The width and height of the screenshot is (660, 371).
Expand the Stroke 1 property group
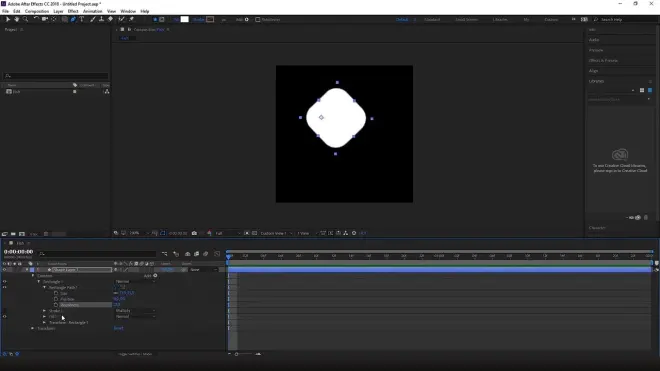pyautogui.click(x=45, y=311)
